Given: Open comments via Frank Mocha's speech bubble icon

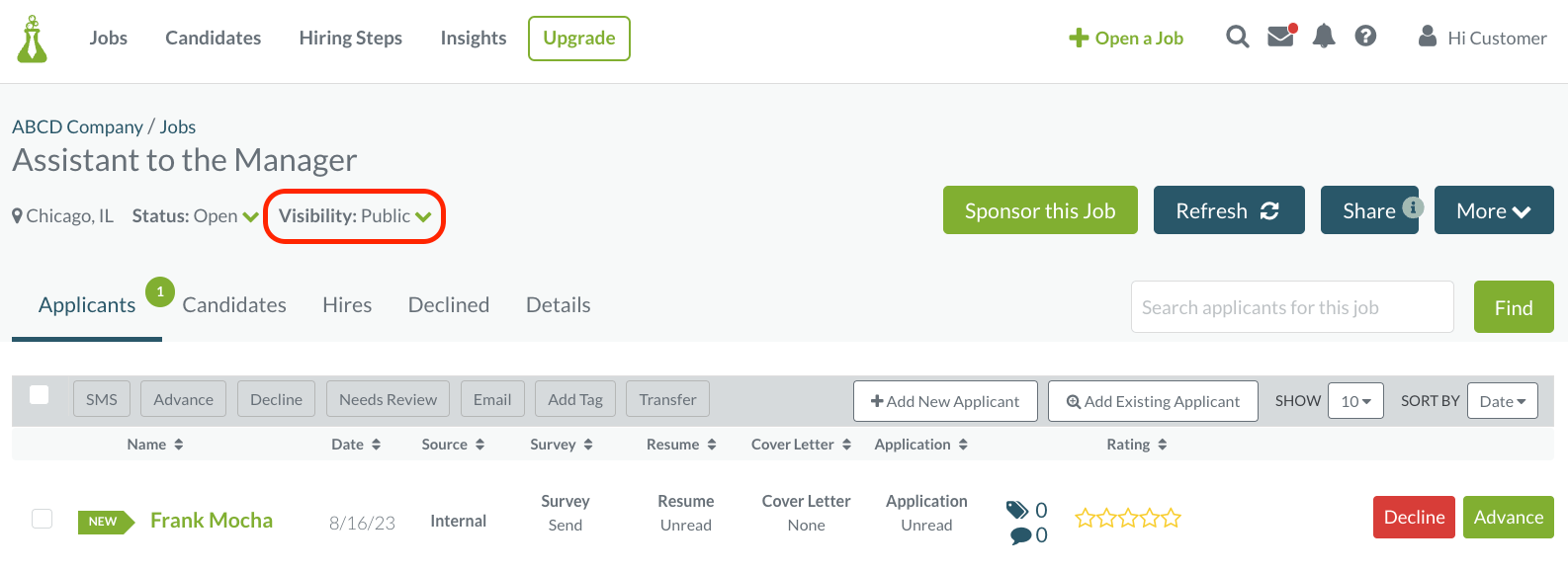Looking at the screenshot, I should [x=1018, y=534].
